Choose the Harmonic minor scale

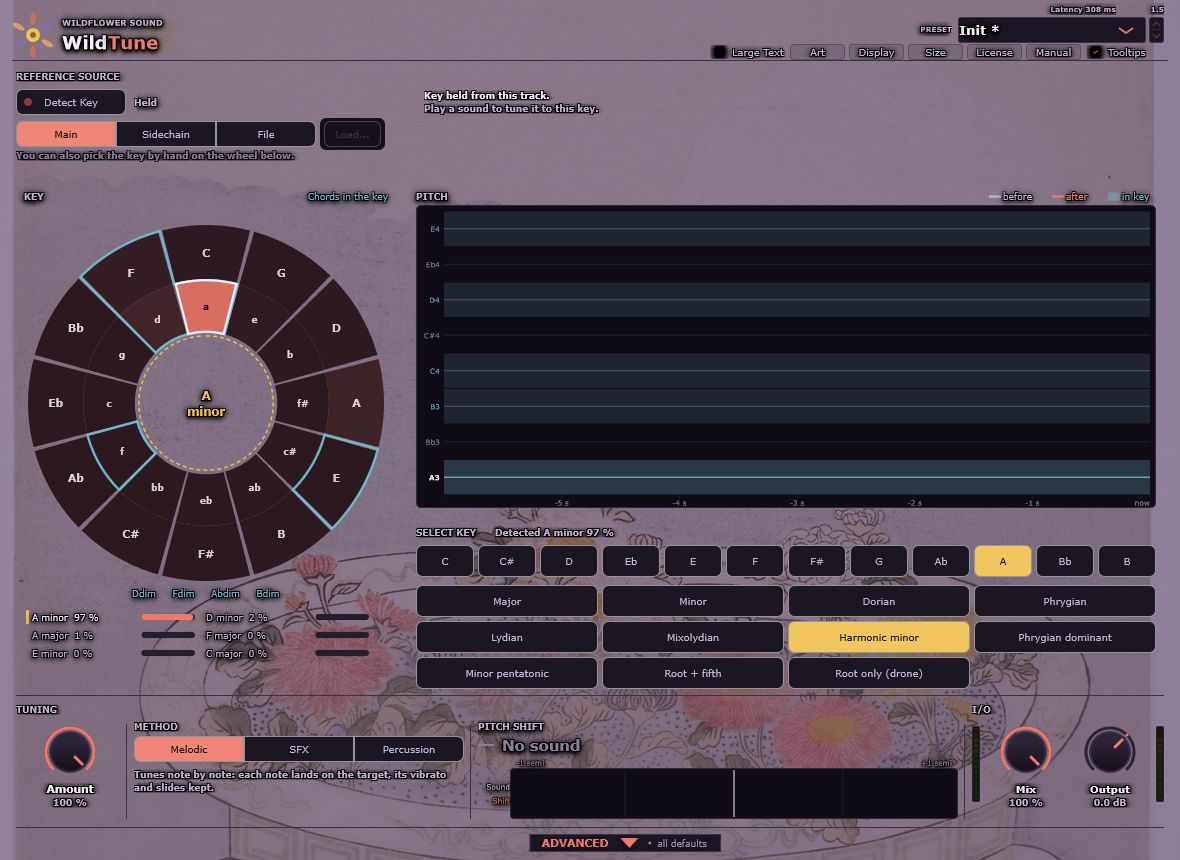pos(878,637)
